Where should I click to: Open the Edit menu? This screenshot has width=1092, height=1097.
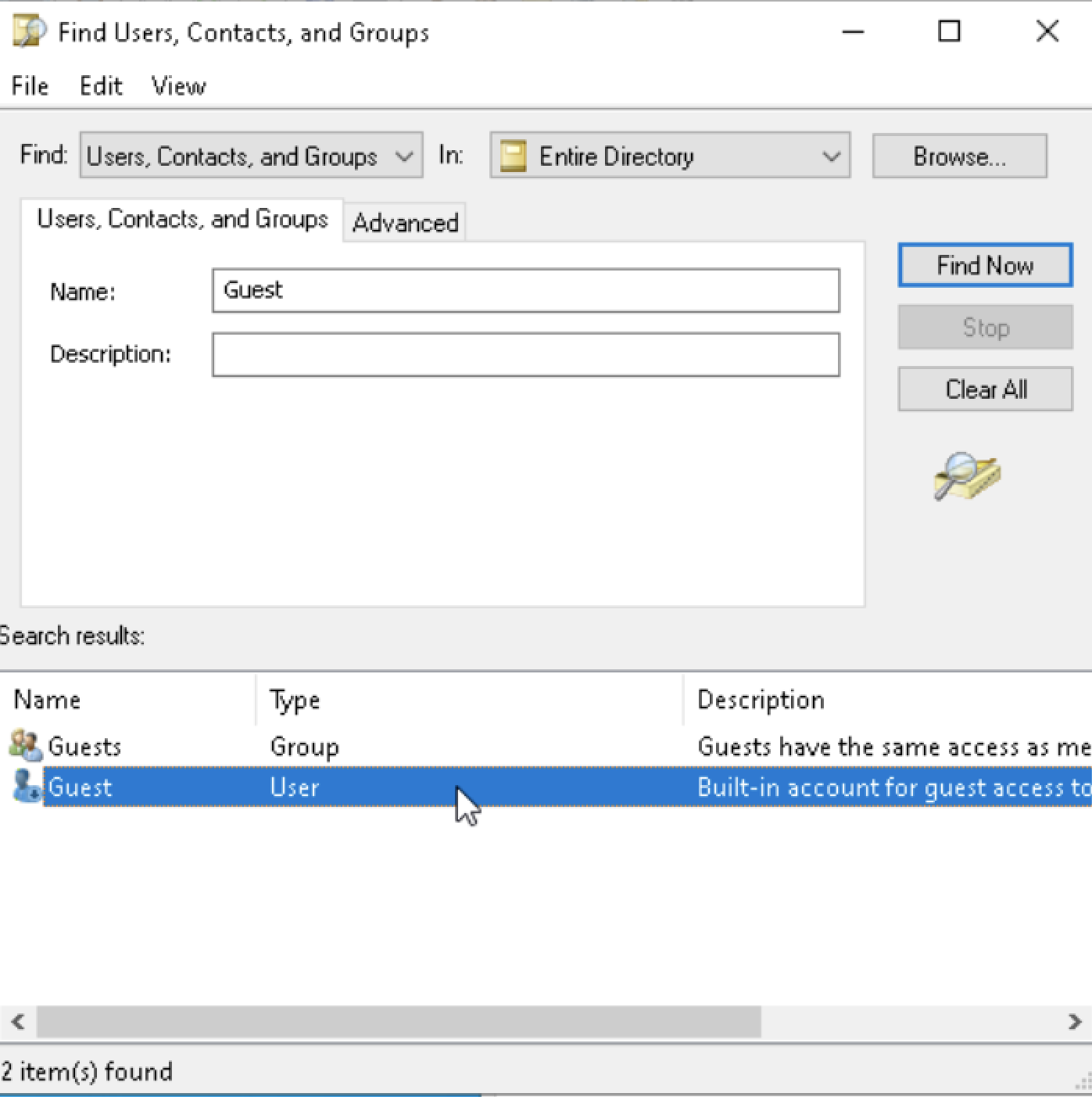(x=101, y=85)
